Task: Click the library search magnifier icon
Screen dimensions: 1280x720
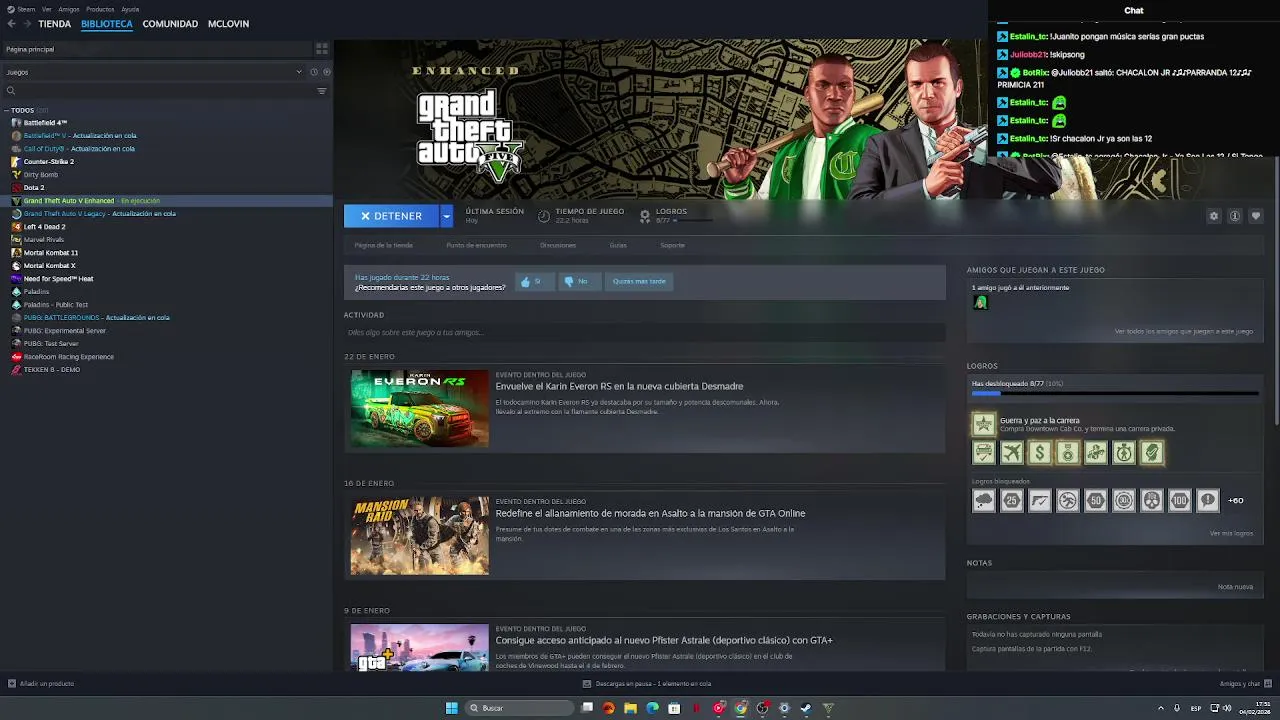Action: point(11,91)
